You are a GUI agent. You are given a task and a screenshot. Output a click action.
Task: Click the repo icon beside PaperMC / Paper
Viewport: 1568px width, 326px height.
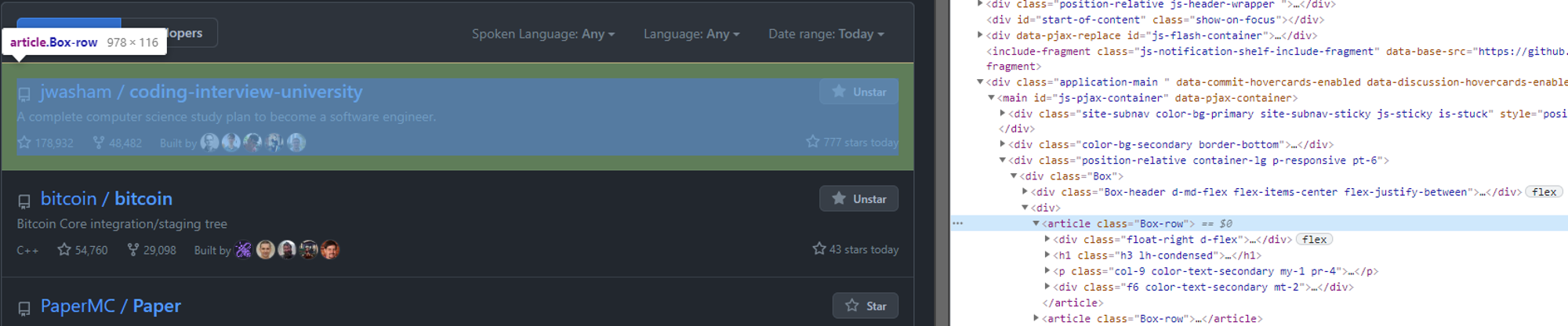(24, 309)
